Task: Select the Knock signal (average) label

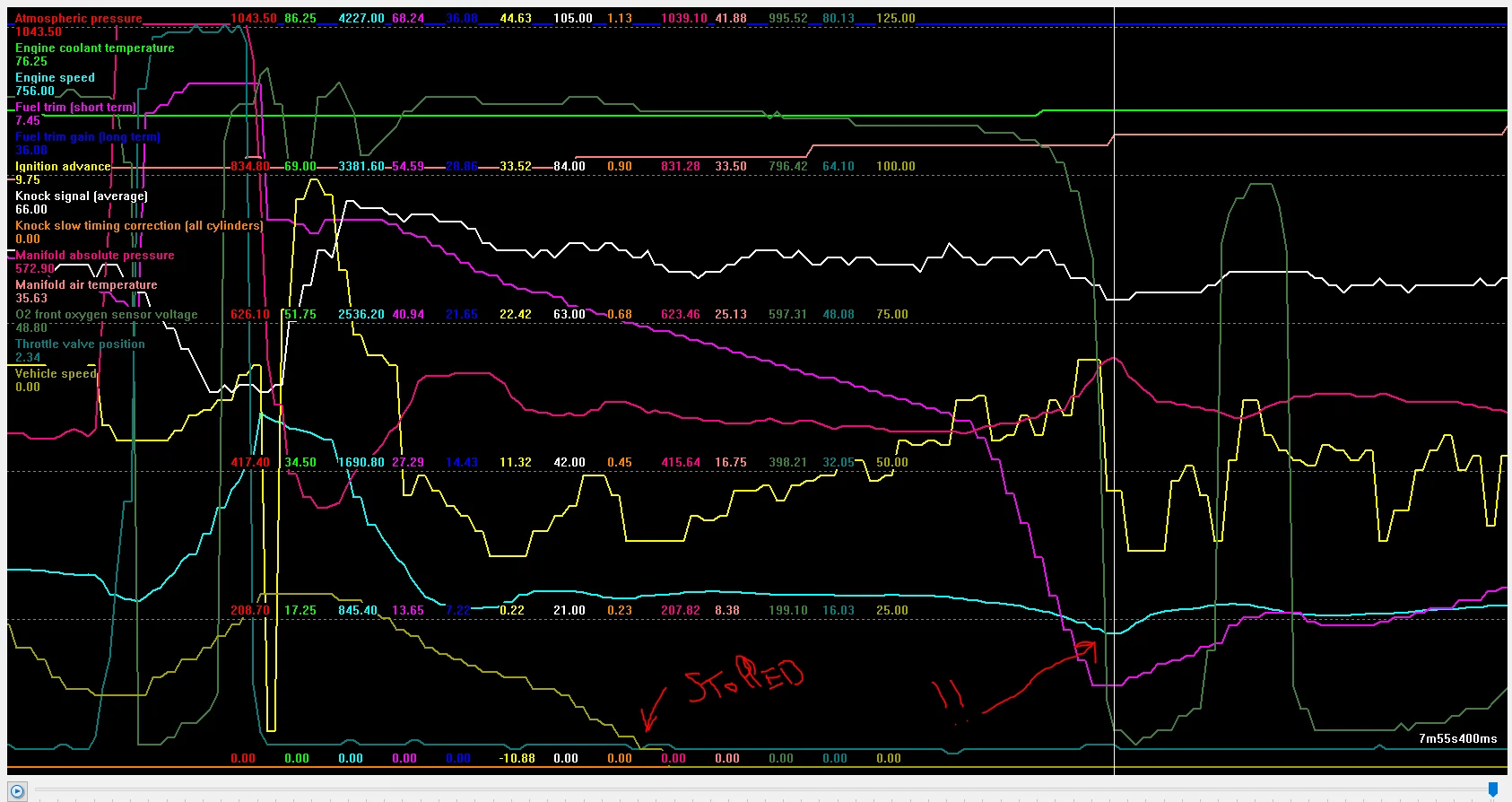Action: pyautogui.click(x=82, y=196)
